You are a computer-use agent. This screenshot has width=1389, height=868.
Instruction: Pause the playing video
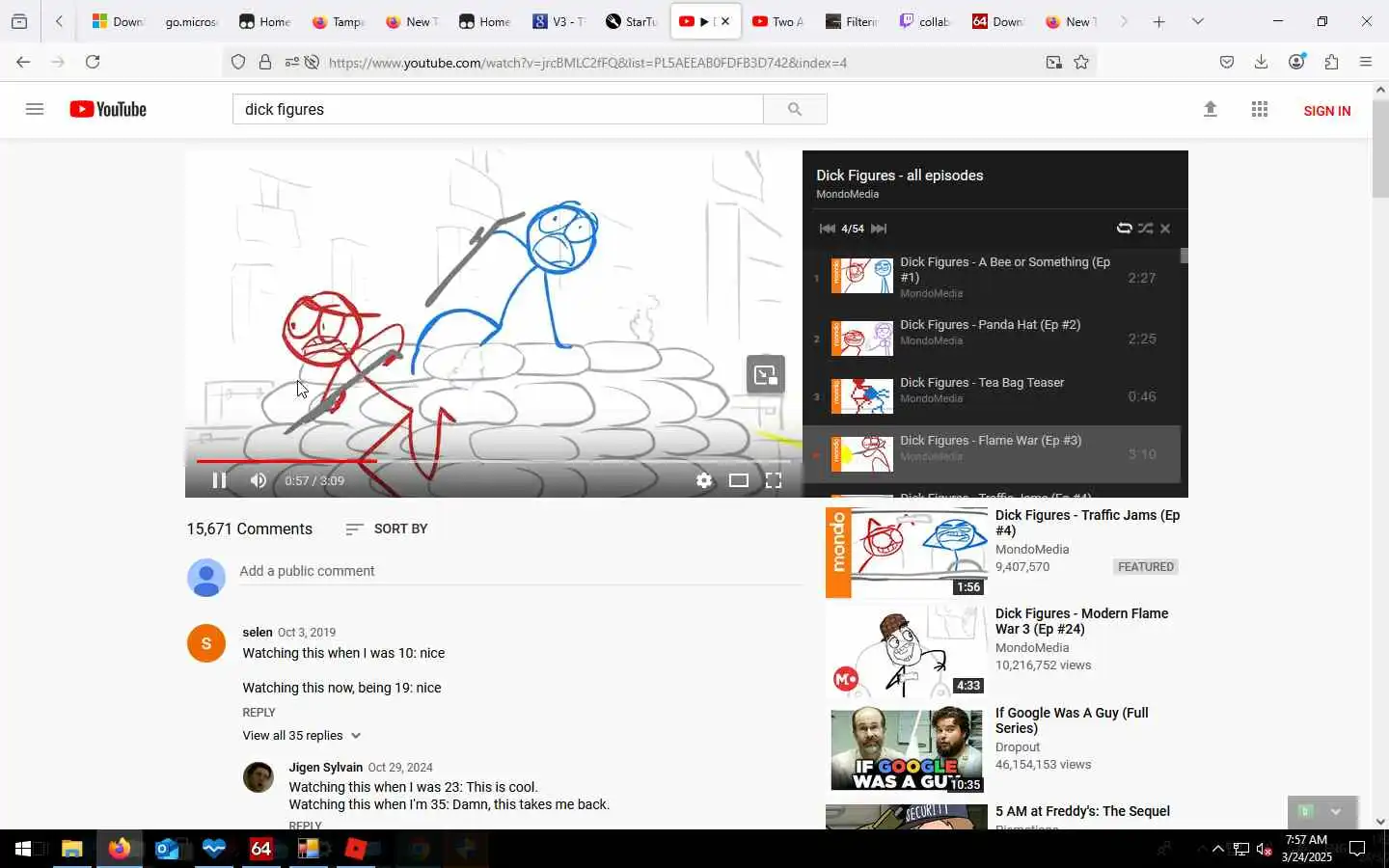pos(219,480)
